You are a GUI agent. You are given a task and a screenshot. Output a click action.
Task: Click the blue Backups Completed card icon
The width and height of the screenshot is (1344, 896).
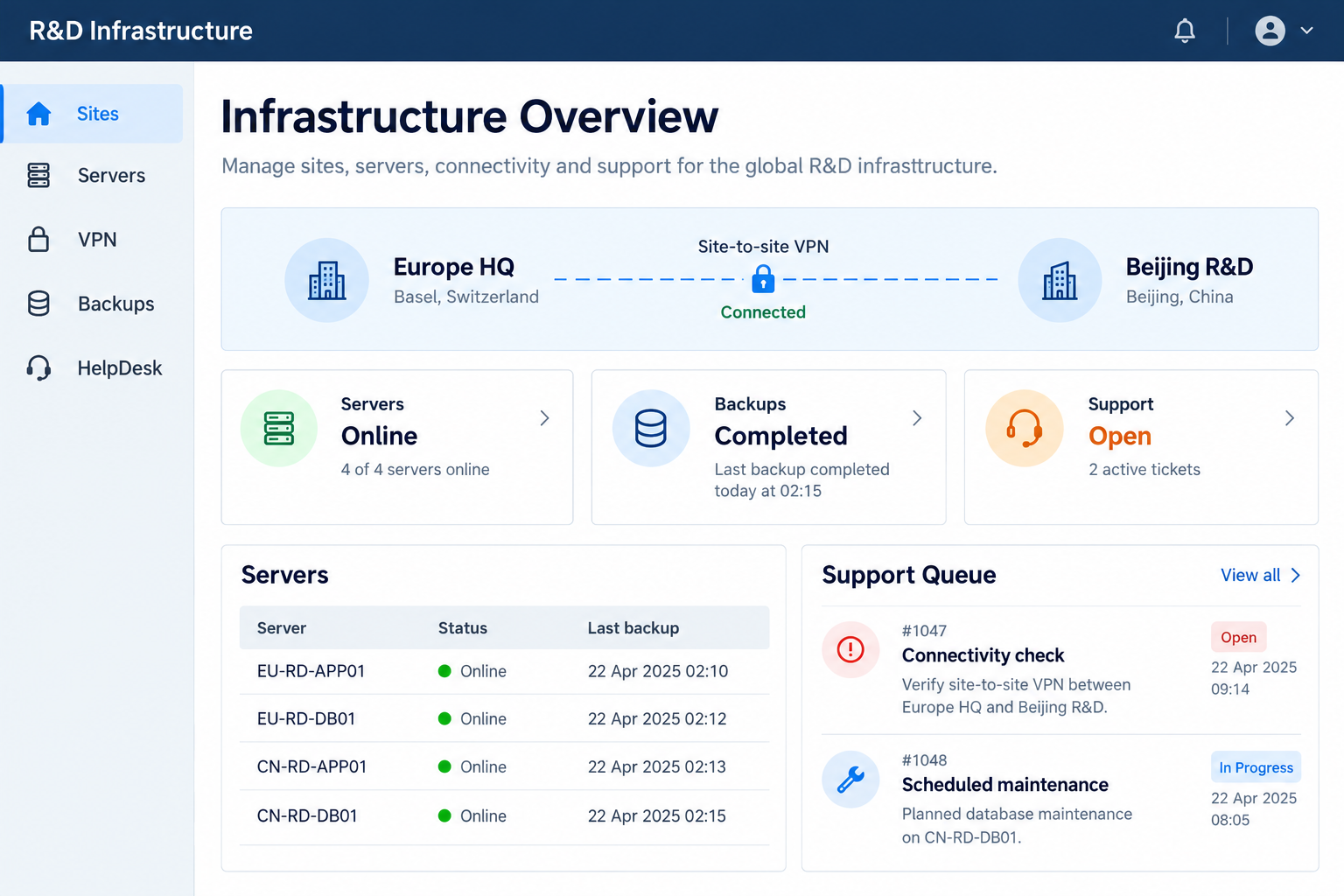tap(651, 428)
